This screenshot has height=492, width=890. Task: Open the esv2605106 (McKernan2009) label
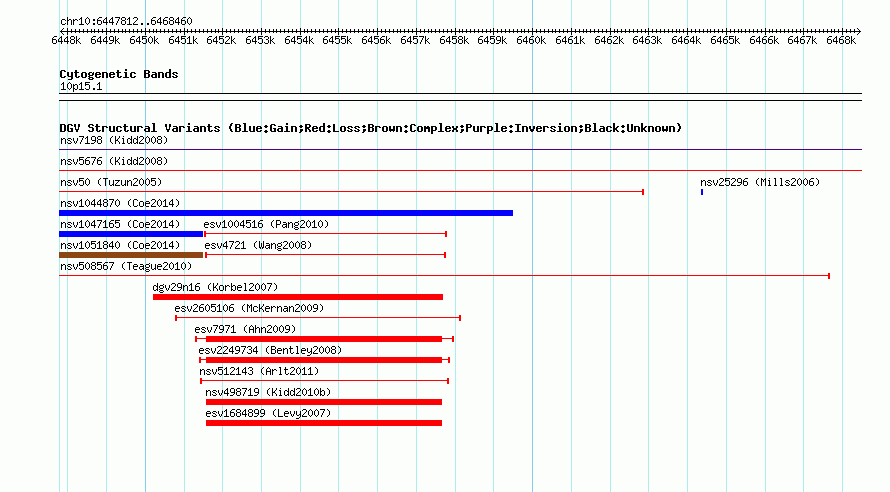click(x=249, y=308)
